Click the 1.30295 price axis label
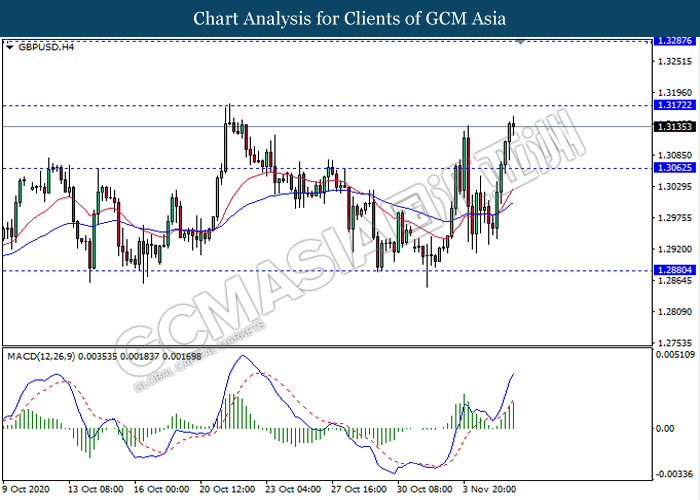This screenshot has height=500, width=700. pos(675,187)
